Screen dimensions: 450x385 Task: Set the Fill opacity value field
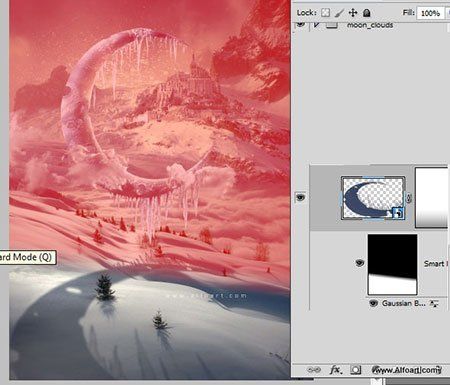tap(430, 13)
